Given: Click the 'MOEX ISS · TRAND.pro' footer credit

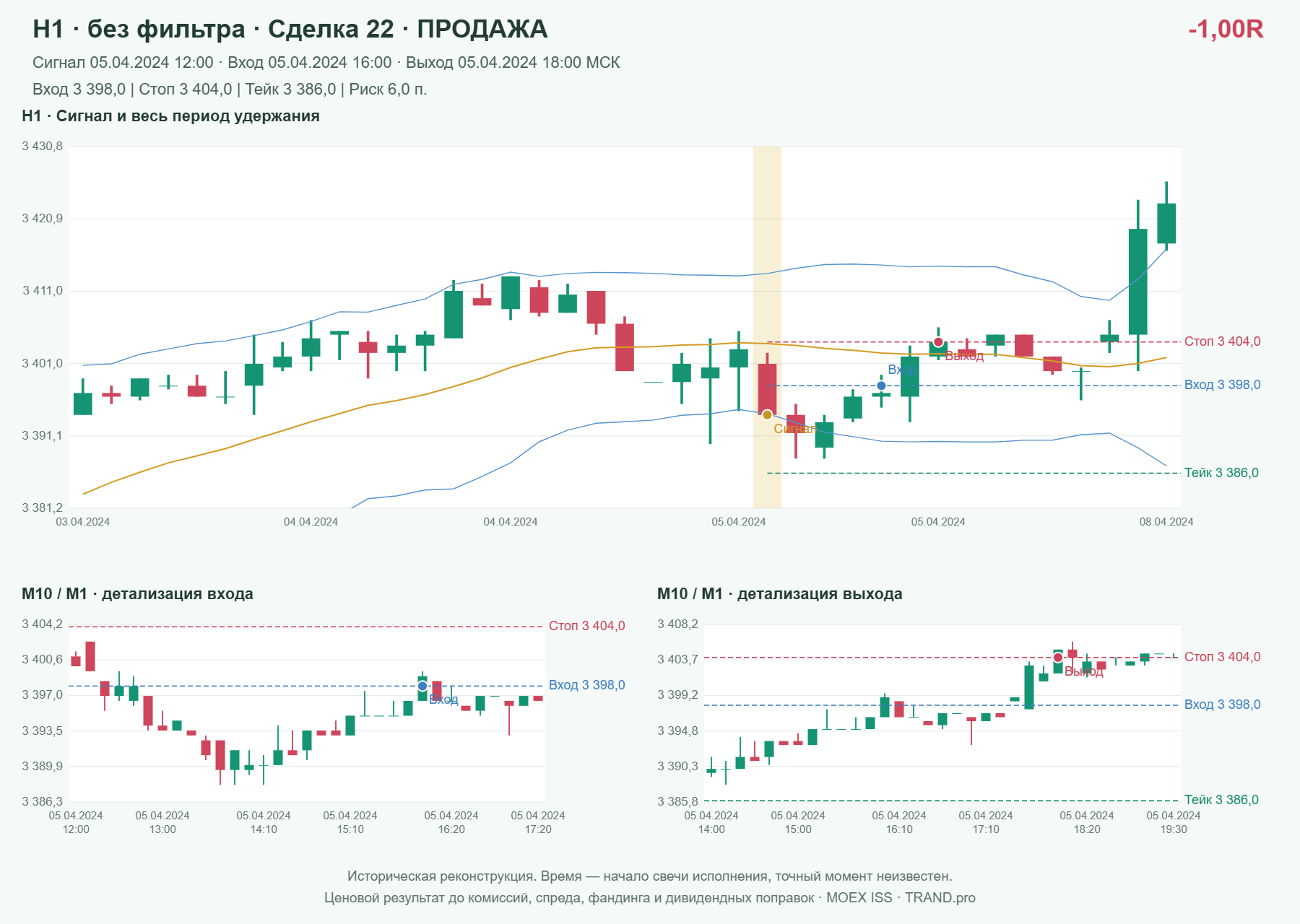Looking at the screenshot, I should tap(901, 898).
